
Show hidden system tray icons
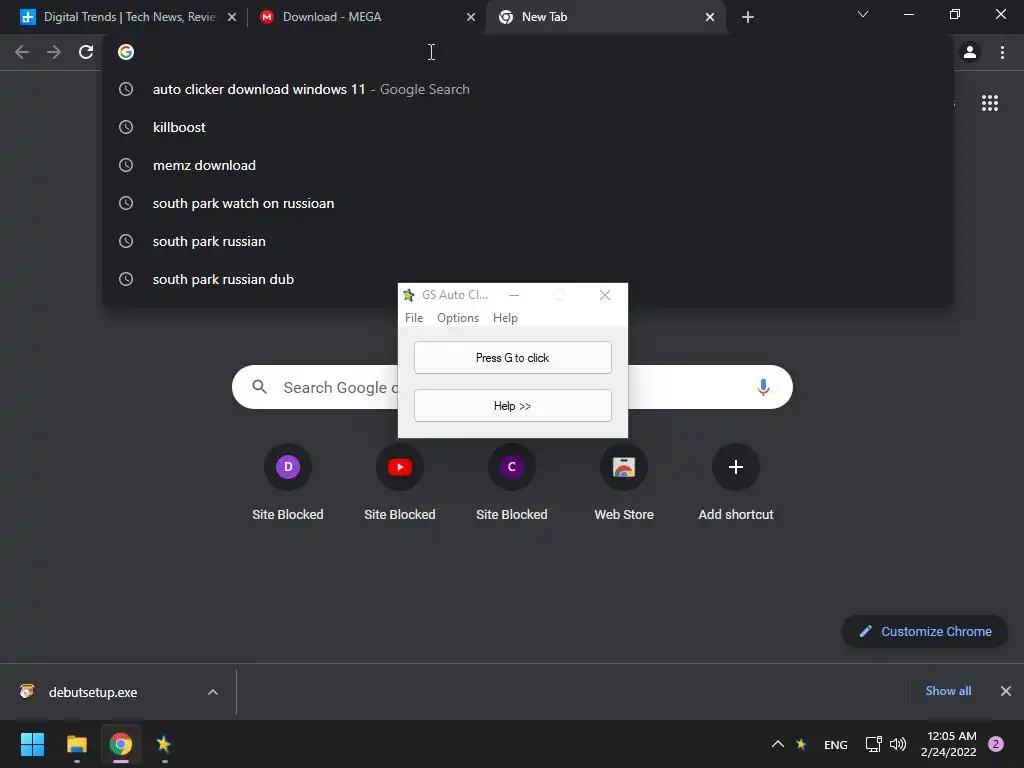[x=777, y=744]
